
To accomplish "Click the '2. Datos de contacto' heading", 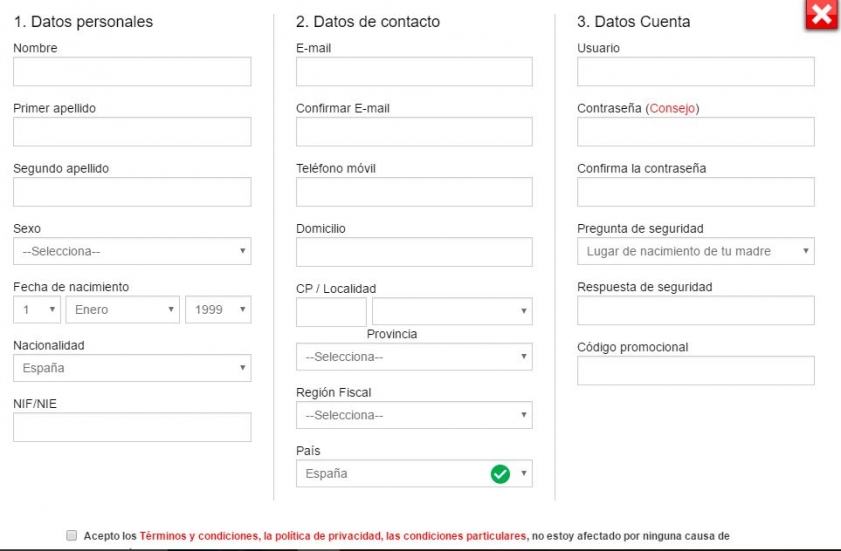I will [x=368, y=21].
